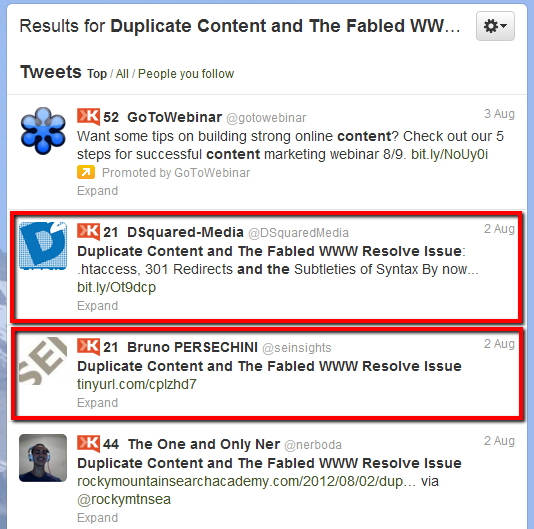Select the People you follow filter
This screenshot has width=534, height=529.
pyautogui.click(x=186, y=74)
